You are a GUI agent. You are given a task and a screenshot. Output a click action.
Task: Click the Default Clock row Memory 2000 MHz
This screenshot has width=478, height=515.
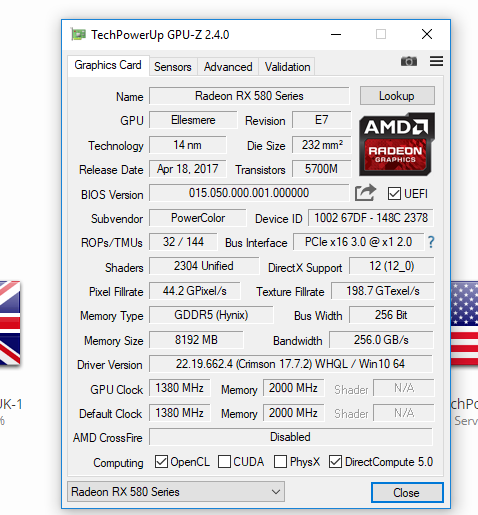point(293,413)
